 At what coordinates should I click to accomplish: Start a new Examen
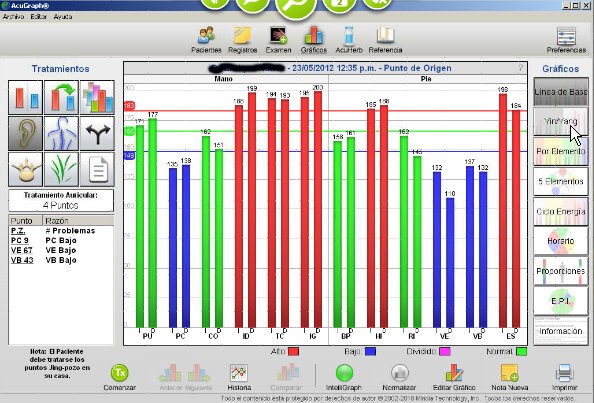(278, 36)
